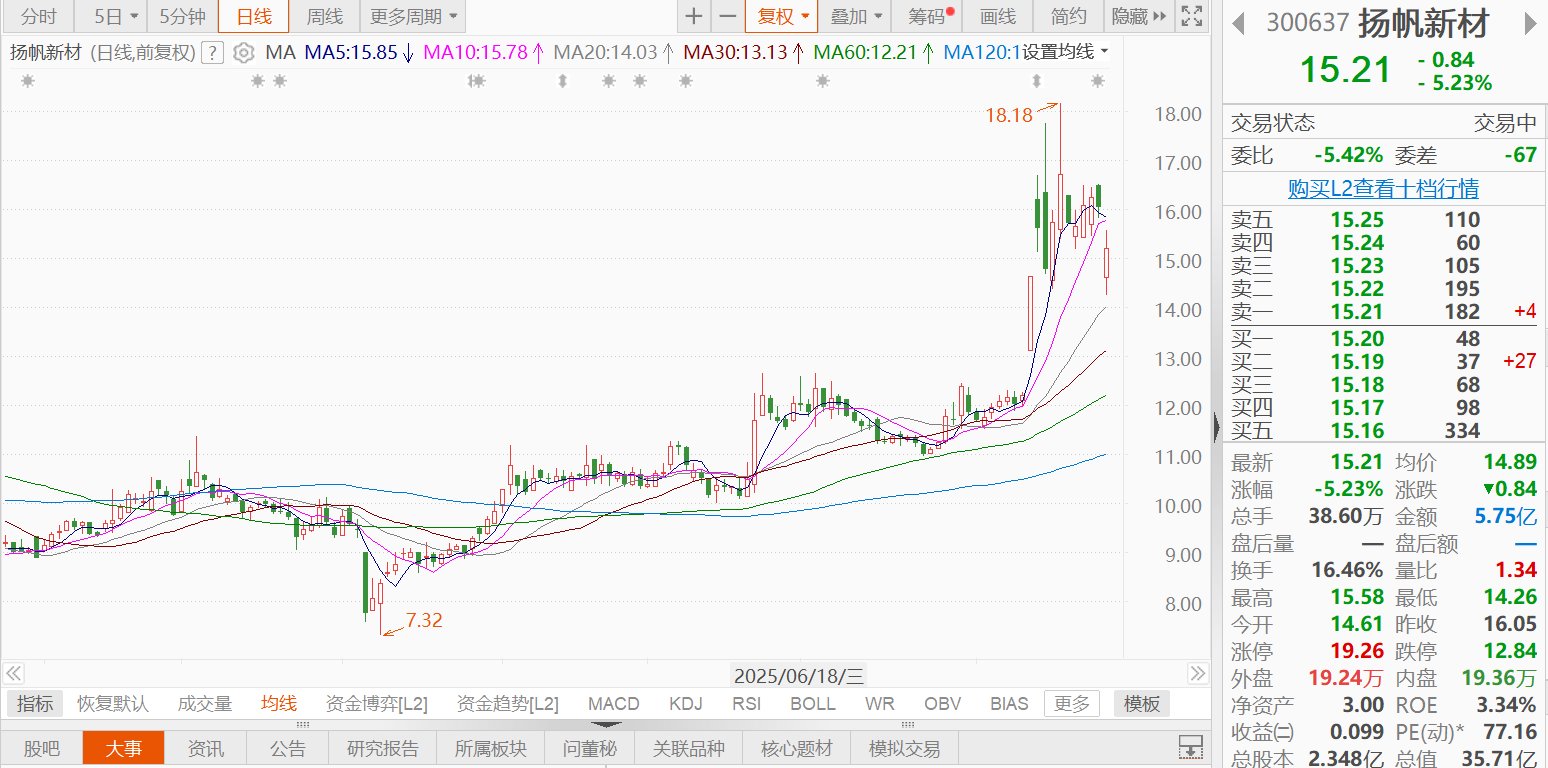Open 公告 announcements tab

click(x=288, y=748)
